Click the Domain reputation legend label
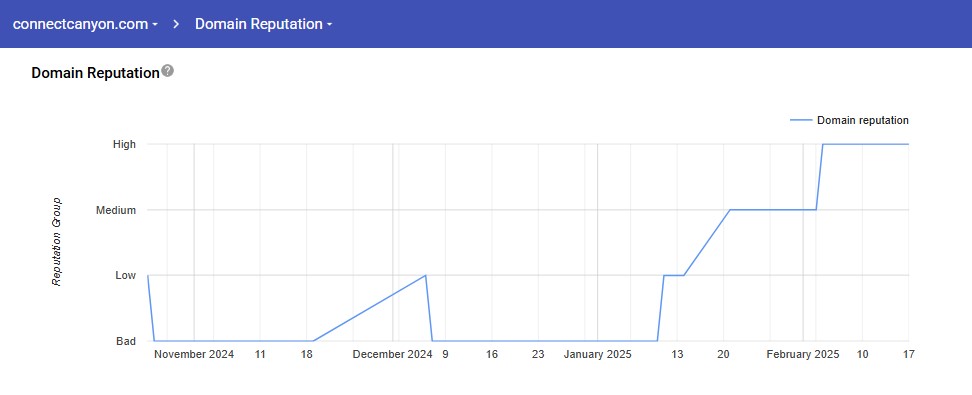Screen dimensions: 972x395 click(863, 120)
